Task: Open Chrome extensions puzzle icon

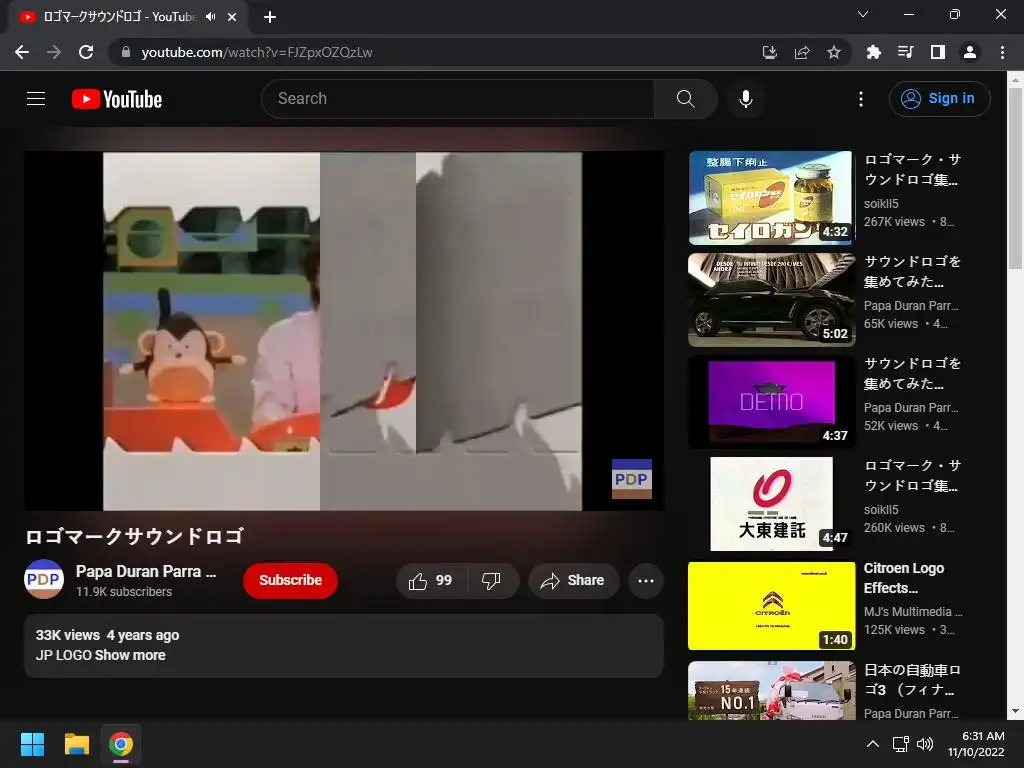Action: click(873, 52)
